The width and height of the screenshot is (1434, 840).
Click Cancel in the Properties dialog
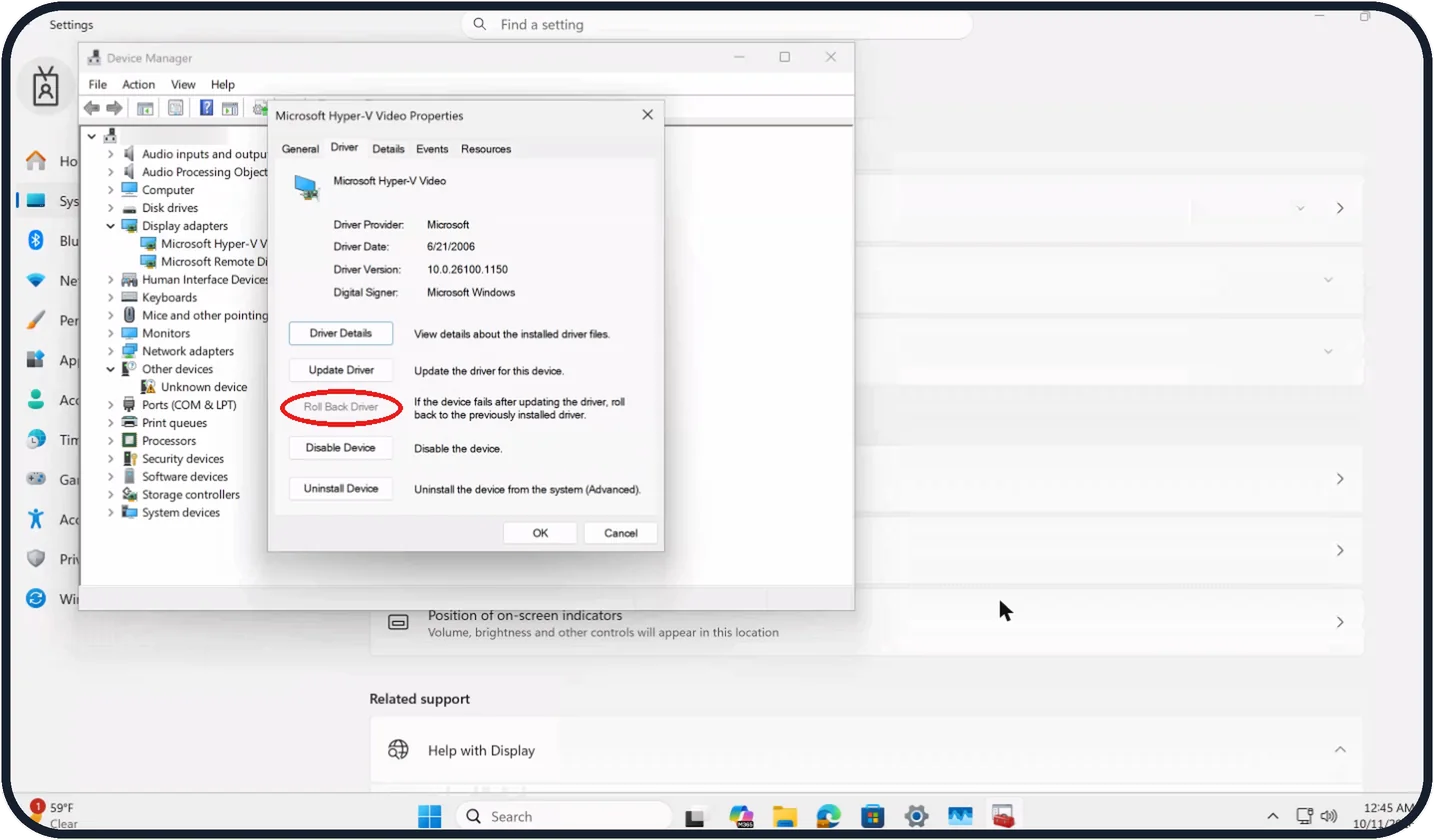click(x=621, y=533)
